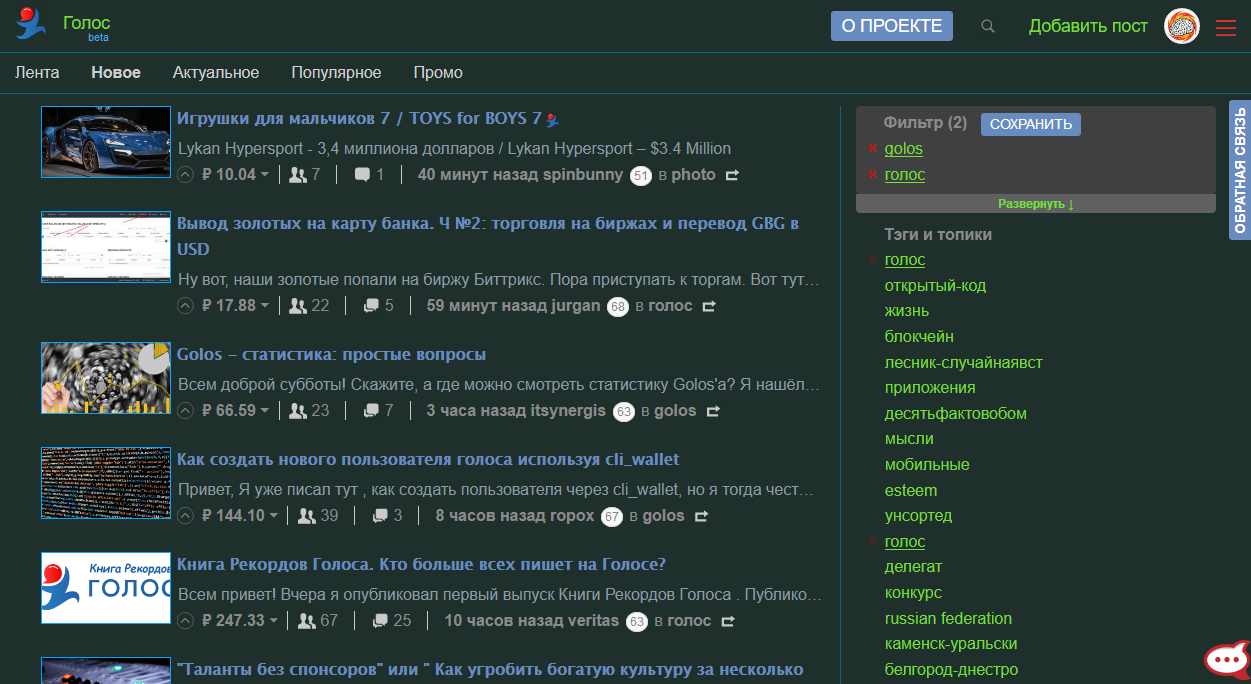Upvote the cli_wallet user creation post
This screenshot has height=684, width=1251.
click(185, 516)
